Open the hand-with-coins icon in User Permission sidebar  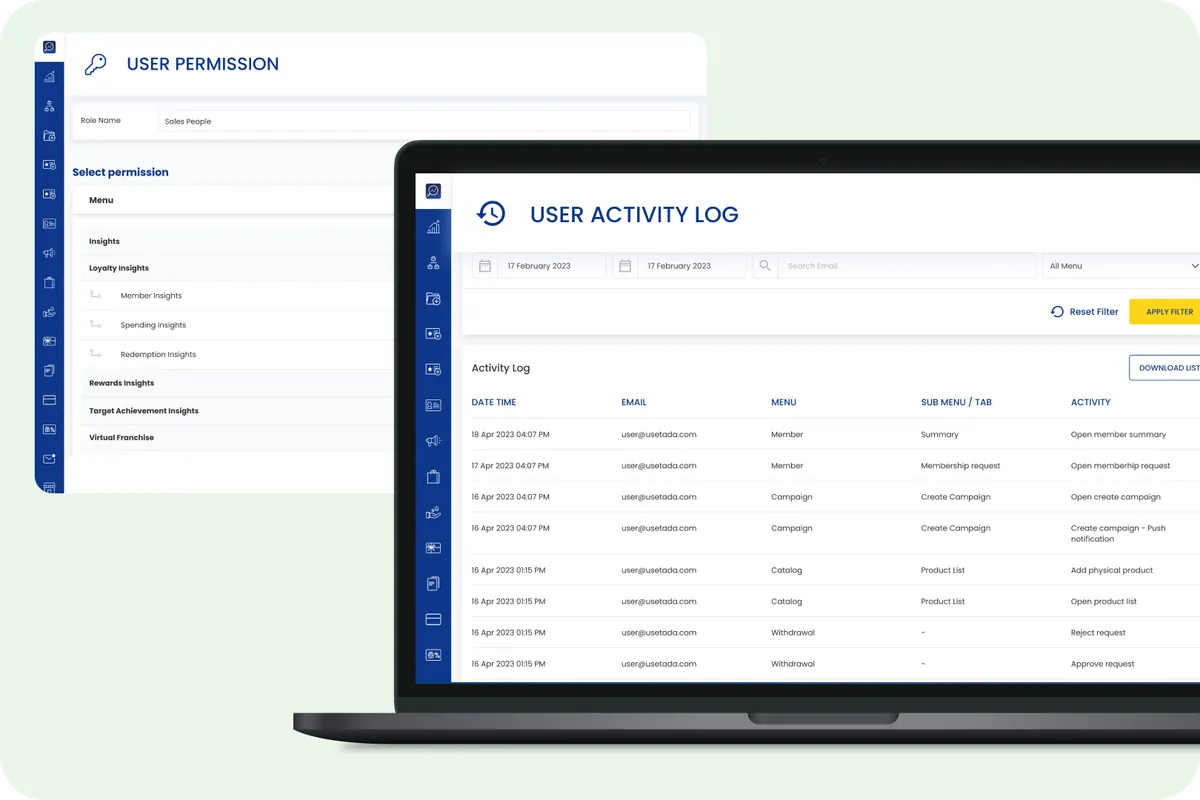49,312
